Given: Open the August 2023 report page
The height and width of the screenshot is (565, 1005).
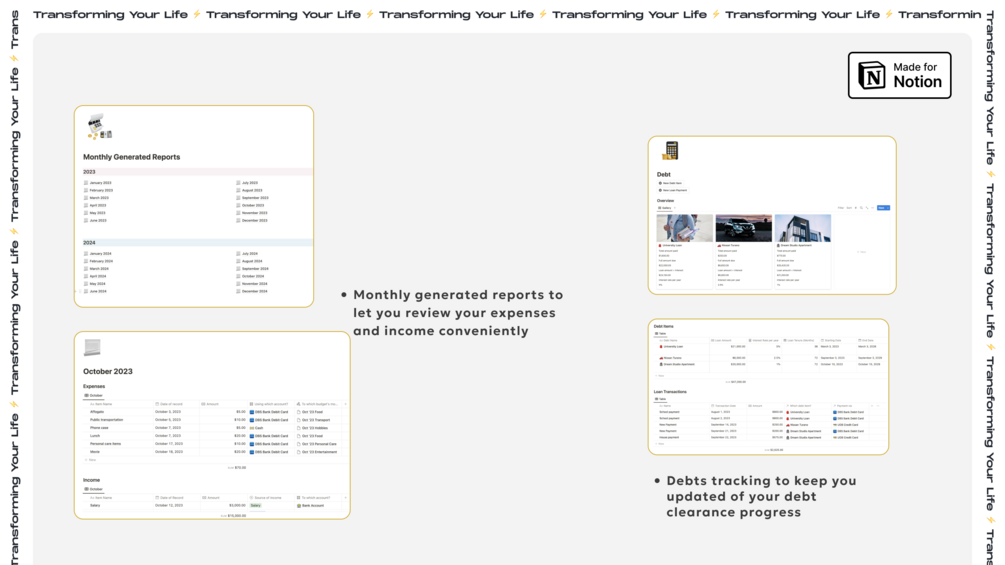Looking at the screenshot, I should coord(249,190).
